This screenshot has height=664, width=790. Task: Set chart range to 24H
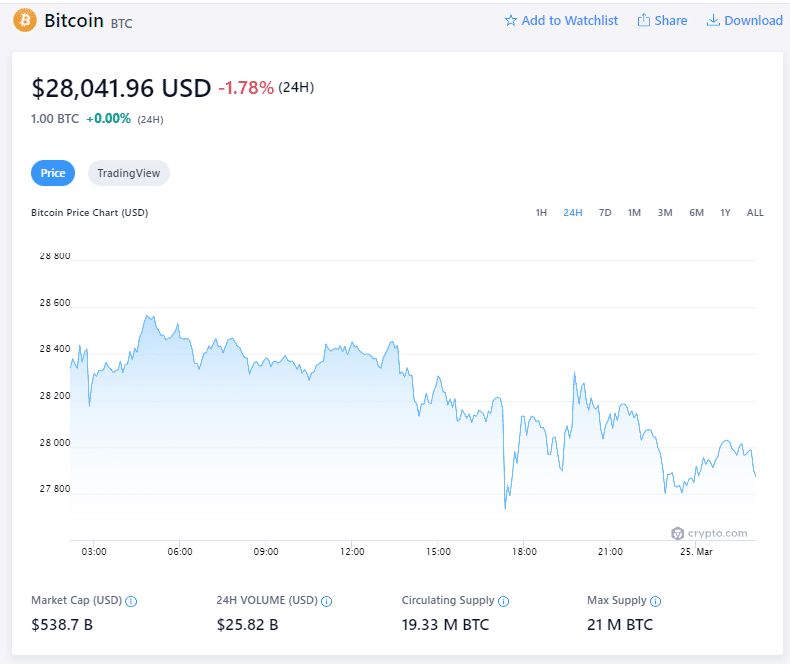(x=573, y=213)
